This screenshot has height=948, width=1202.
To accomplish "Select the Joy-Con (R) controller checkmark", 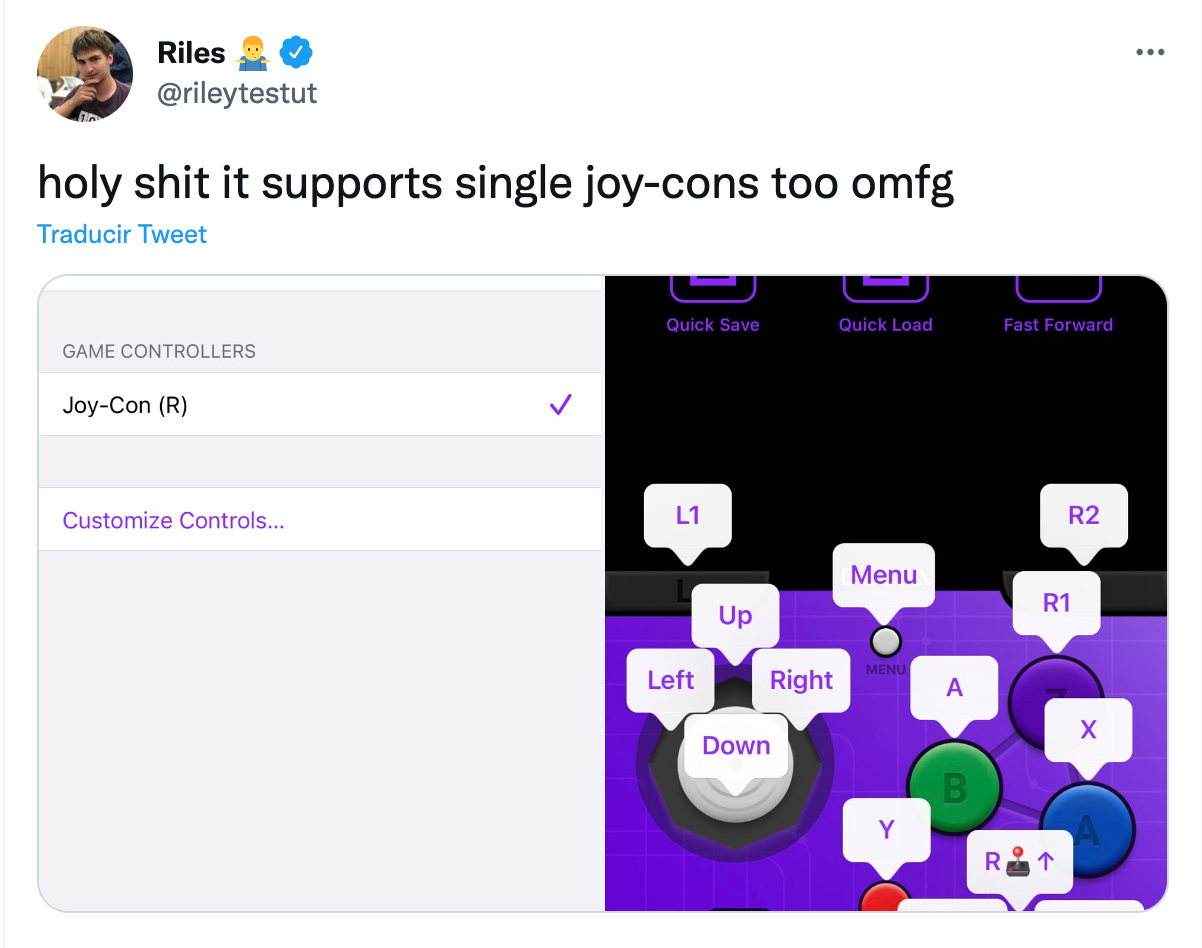I will click(x=560, y=405).
